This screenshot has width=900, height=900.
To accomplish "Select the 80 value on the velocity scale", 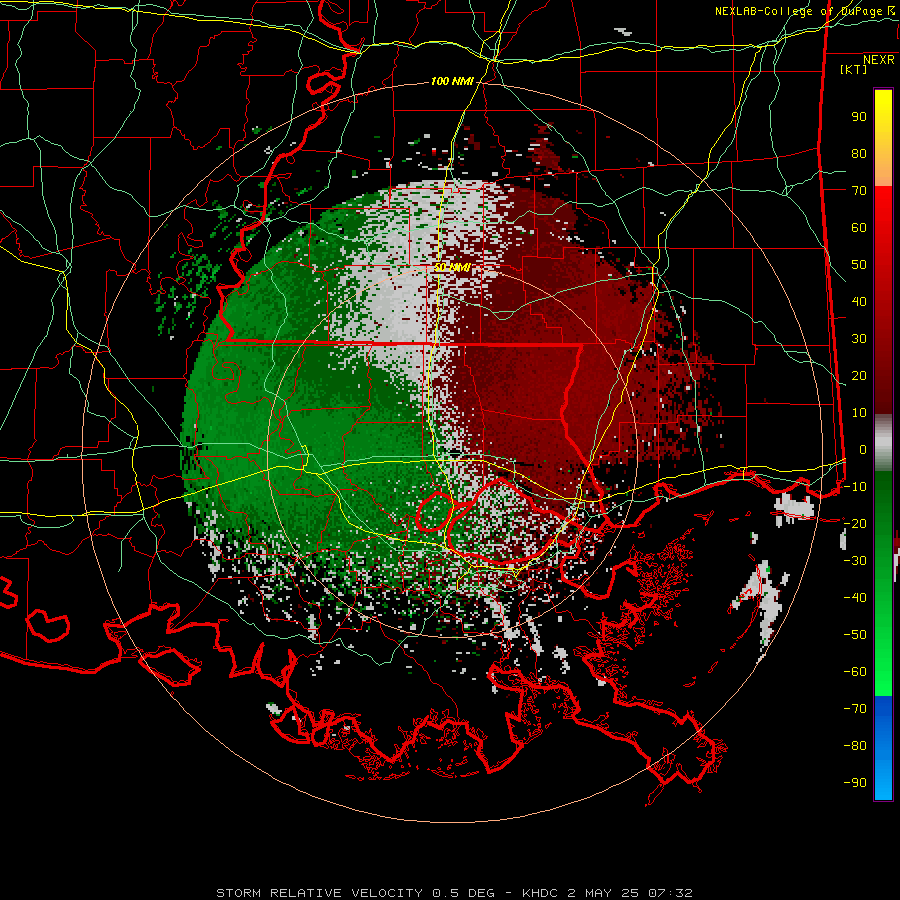I will tap(859, 153).
